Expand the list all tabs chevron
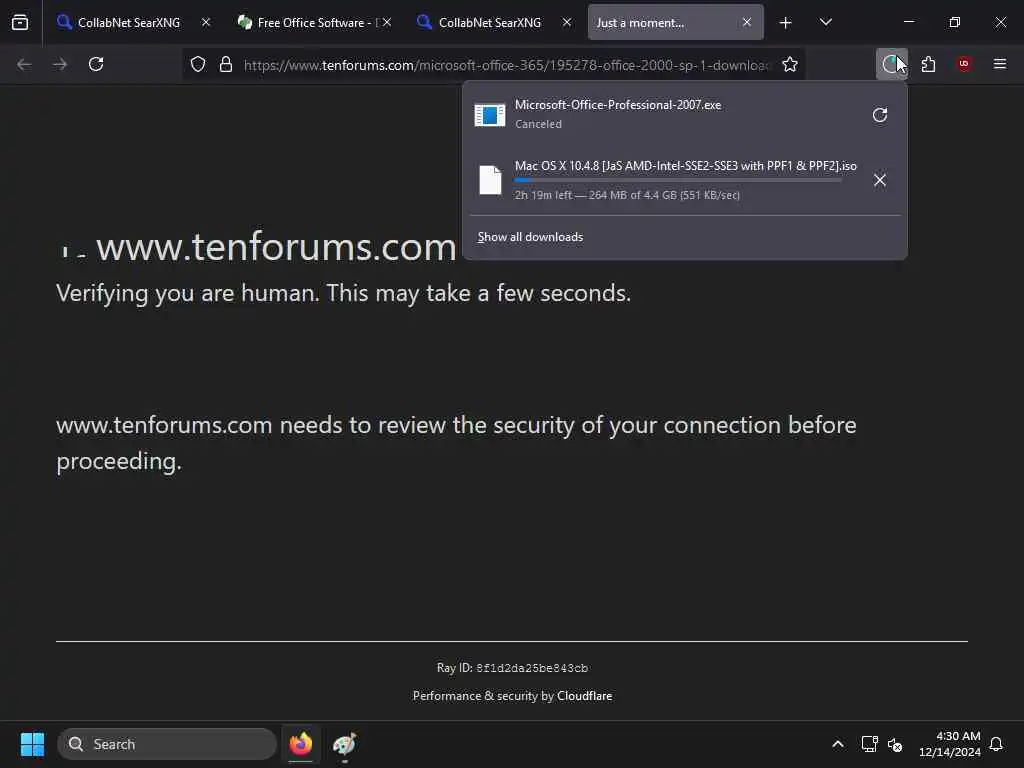This screenshot has height=768, width=1024. [825, 22]
